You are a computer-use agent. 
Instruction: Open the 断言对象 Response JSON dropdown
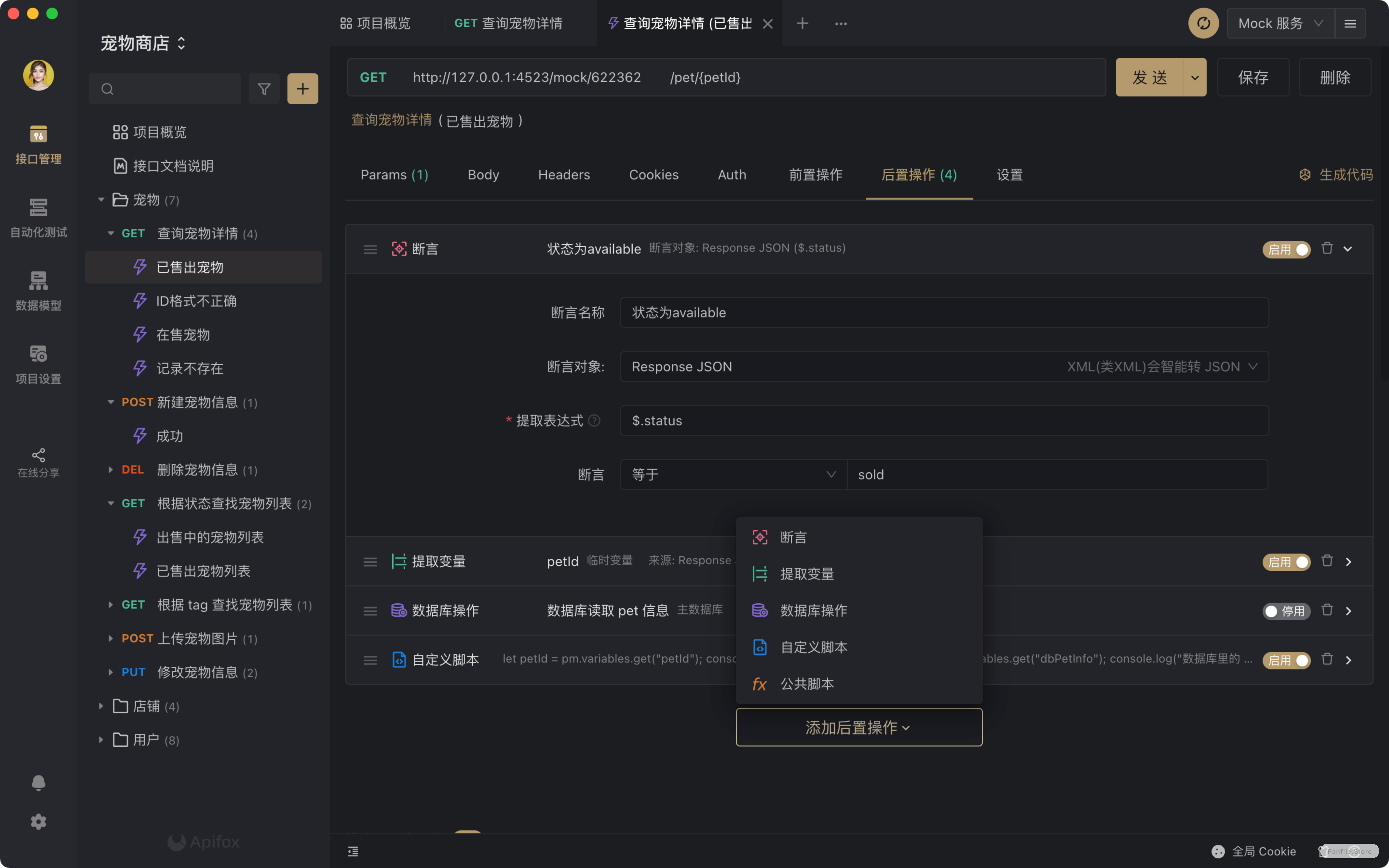pos(944,366)
